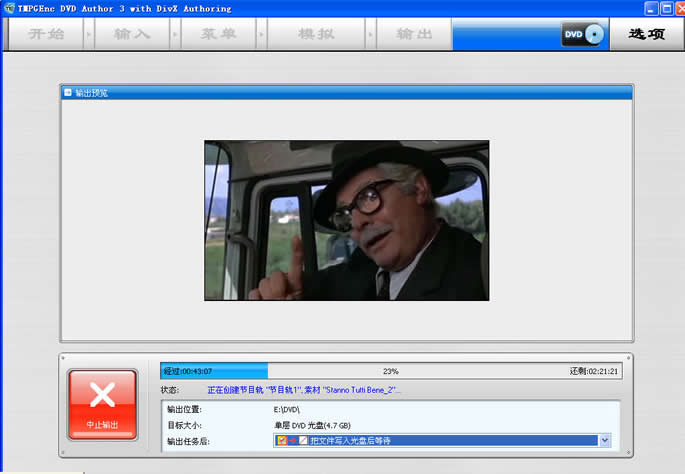685x474 pixels.
Task: Click the 输出位置: label
Action: click(184, 410)
